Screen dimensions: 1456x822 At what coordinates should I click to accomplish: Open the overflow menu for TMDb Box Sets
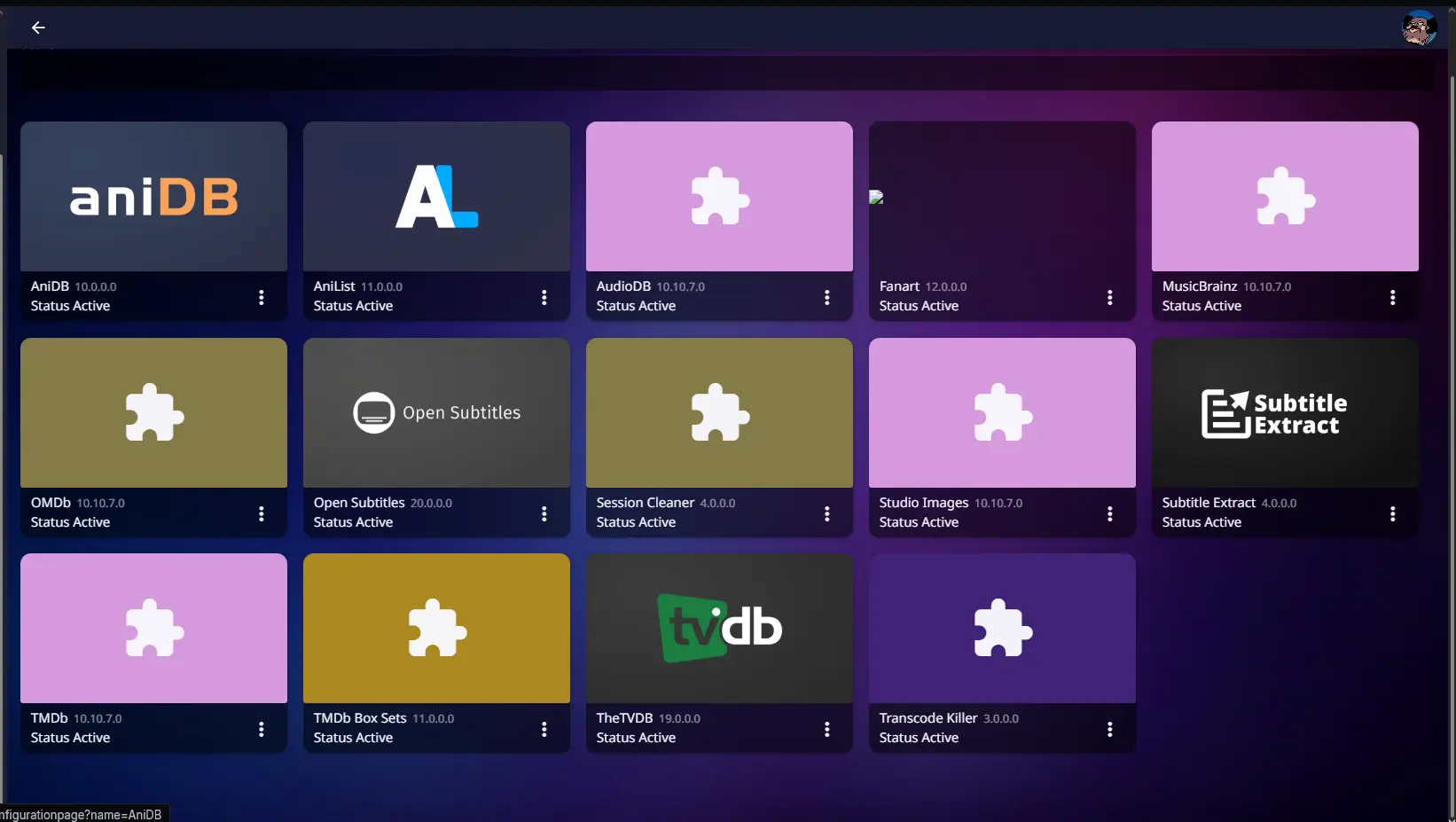coord(544,729)
